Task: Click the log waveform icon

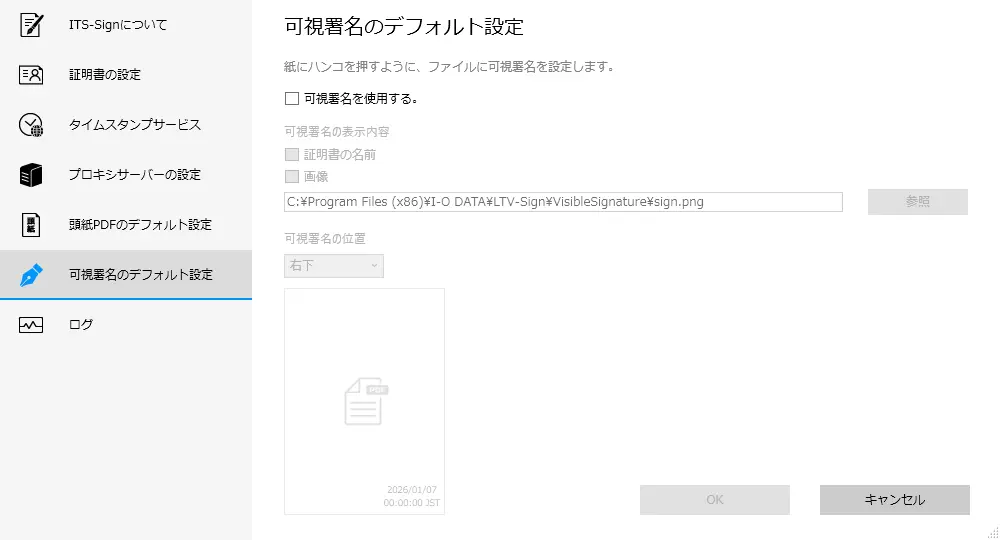Action: coord(31,325)
